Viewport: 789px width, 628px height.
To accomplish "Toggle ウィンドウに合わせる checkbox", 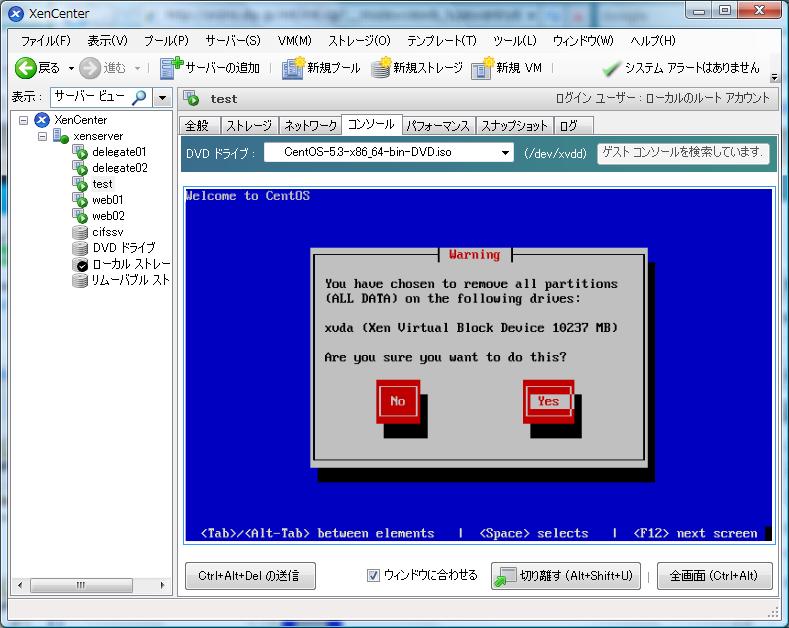I will 373,575.
